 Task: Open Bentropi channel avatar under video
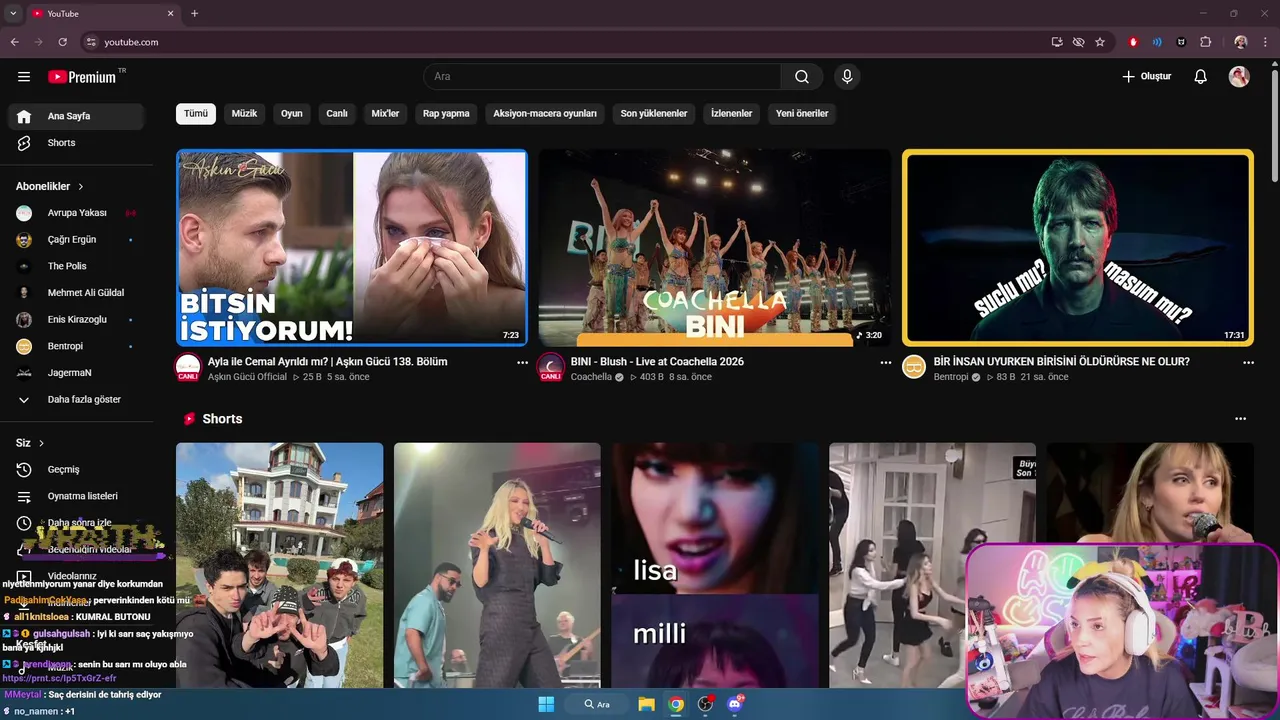click(x=914, y=367)
